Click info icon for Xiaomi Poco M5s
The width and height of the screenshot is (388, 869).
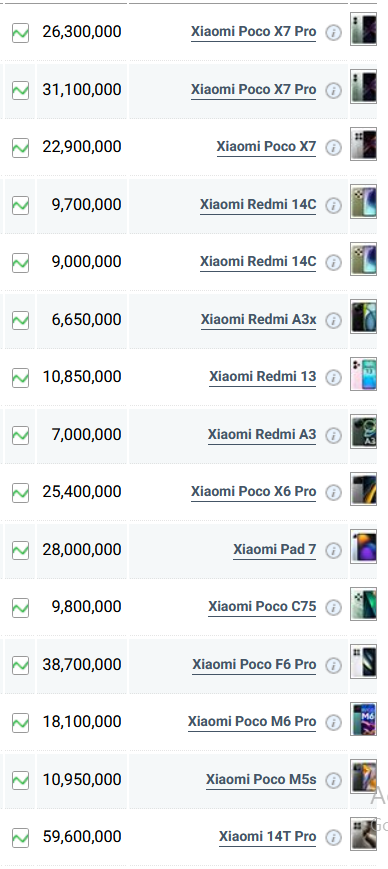pos(333,781)
